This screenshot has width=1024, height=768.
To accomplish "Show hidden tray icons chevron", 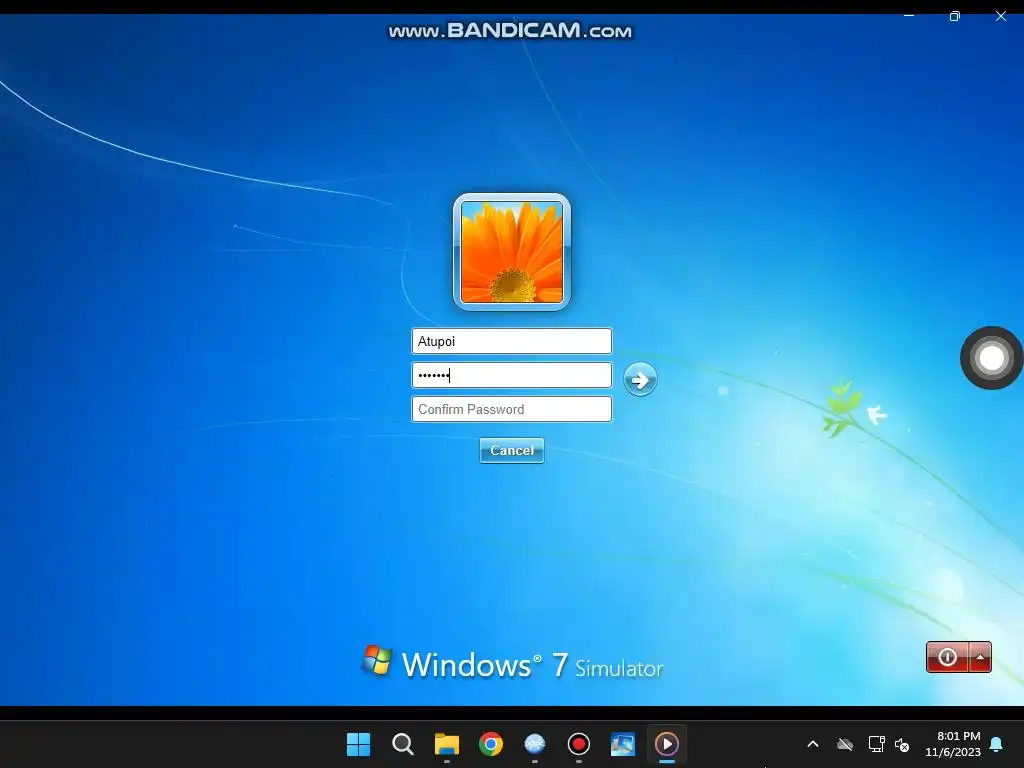I will click(x=813, y=744).
